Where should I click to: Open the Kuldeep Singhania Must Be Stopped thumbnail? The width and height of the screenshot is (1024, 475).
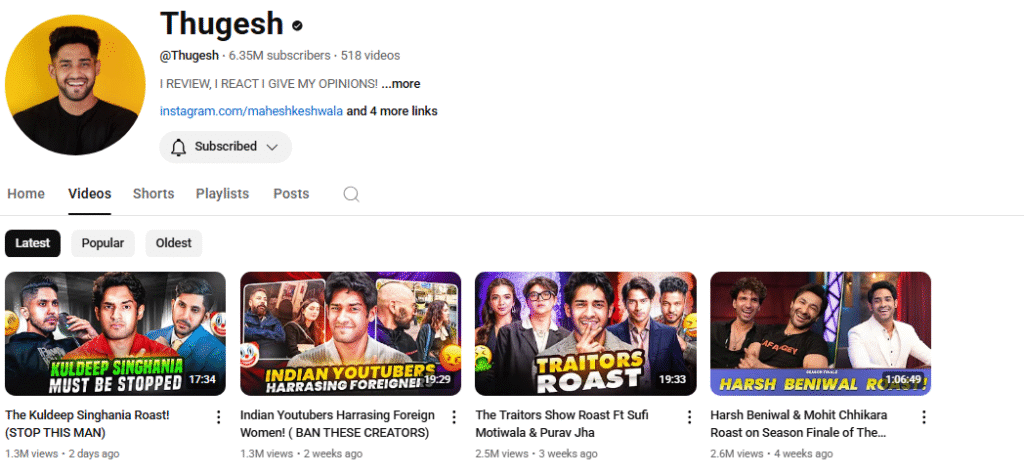click(116, 334)
